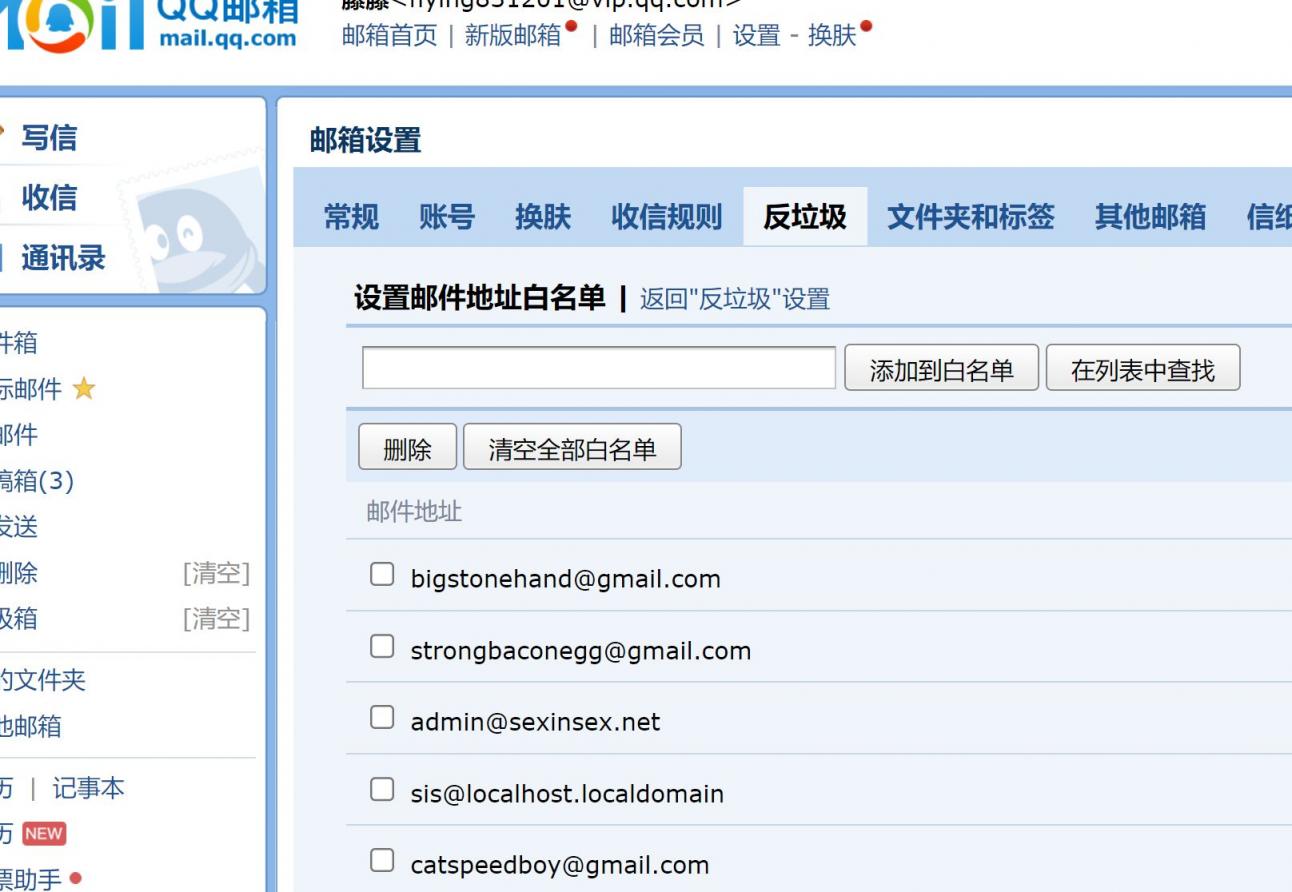Click the whitelist address input field
The height and width of the screenshot is (892, 1292).
(598, 369)
